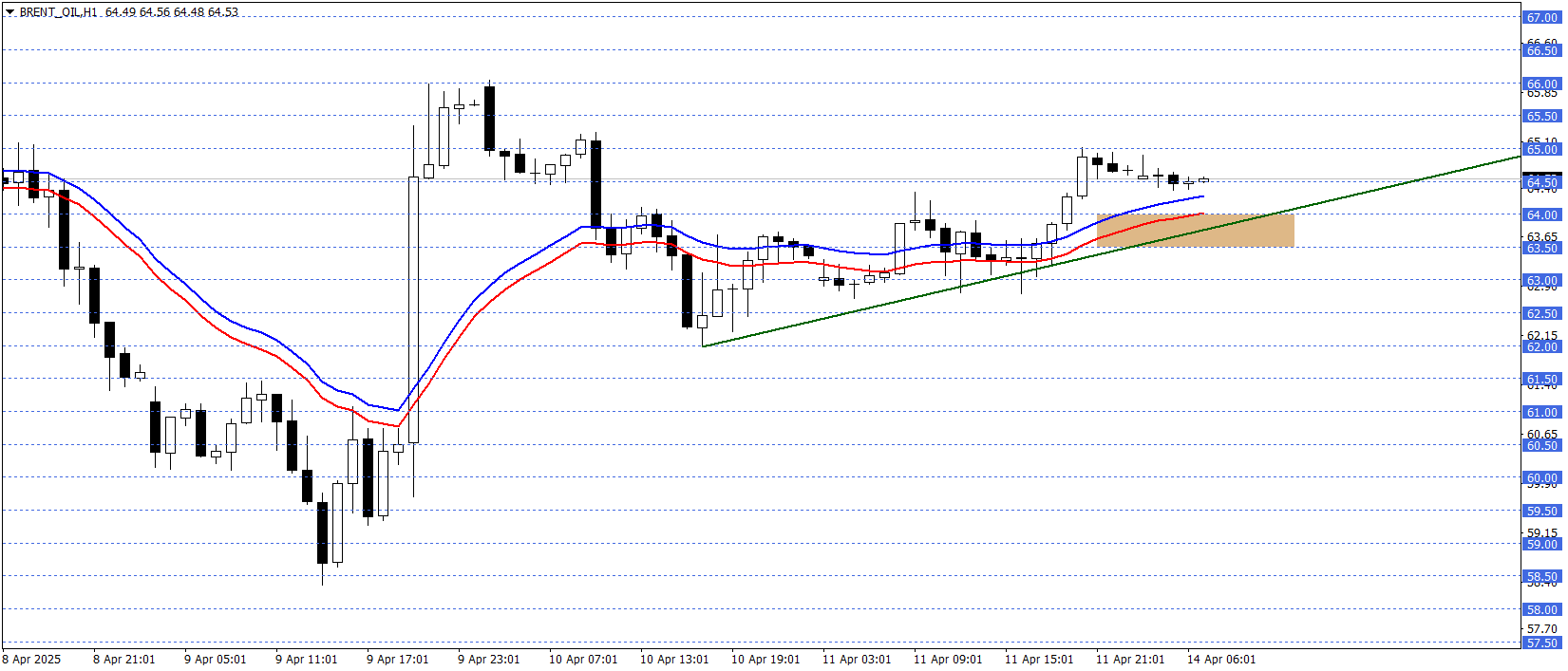Click the 11 Apr 09:01 time label
Screen dimensions: 1568x671
[948, 660]
